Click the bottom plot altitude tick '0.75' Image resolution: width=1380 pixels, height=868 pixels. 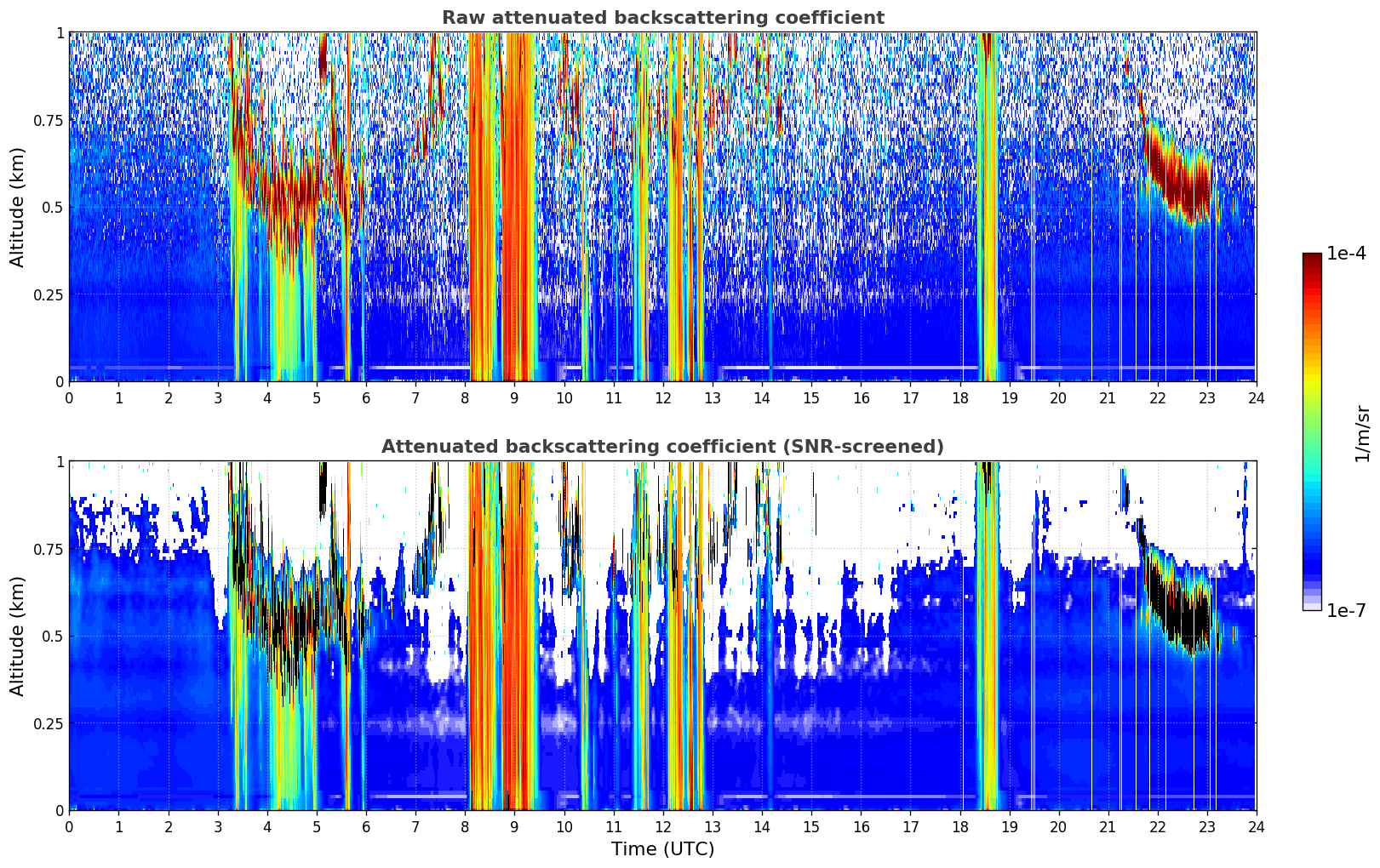(x=49, y=549)
